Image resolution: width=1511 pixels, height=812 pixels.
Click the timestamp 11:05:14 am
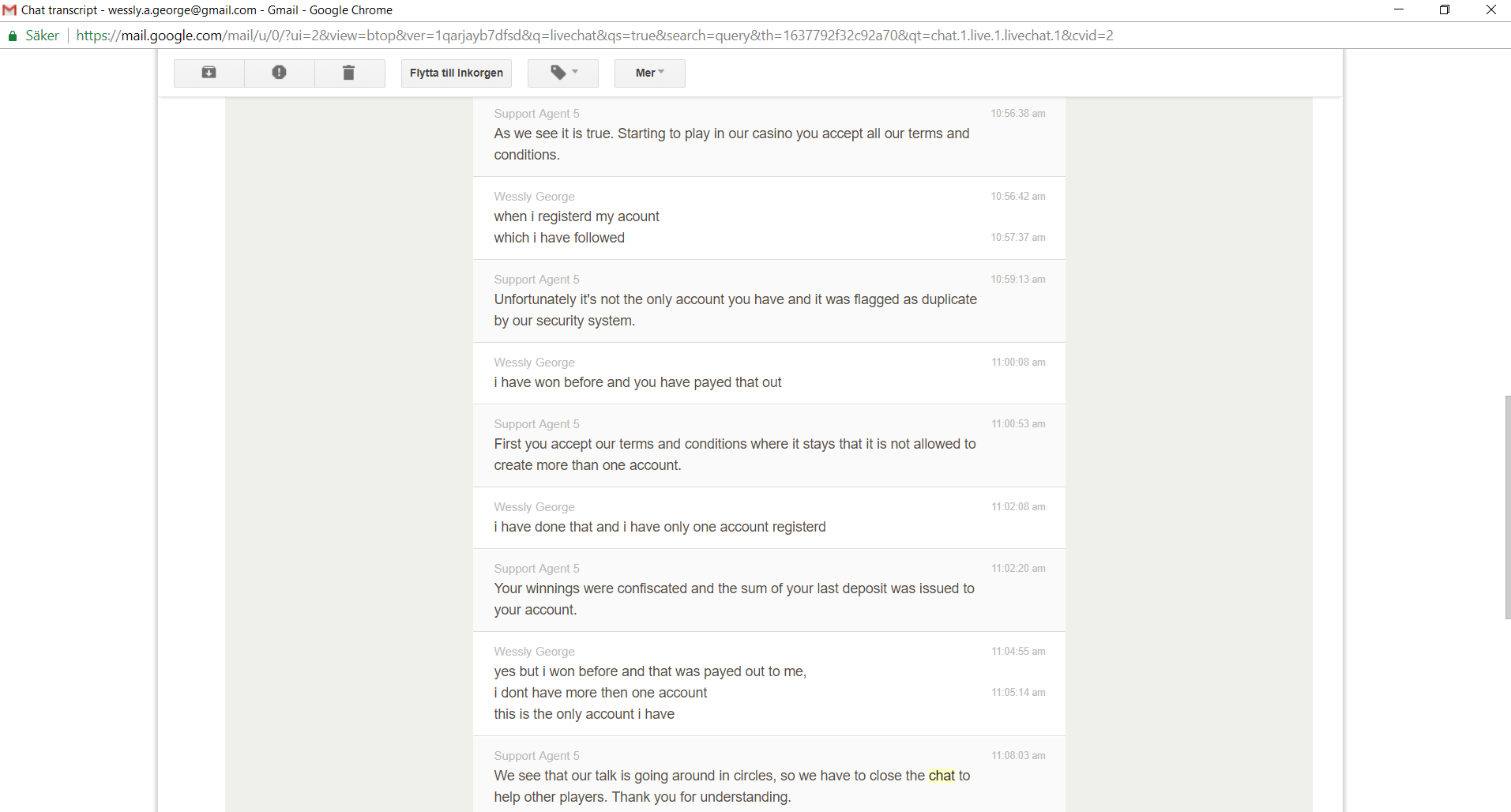[x=1018, y=693]
